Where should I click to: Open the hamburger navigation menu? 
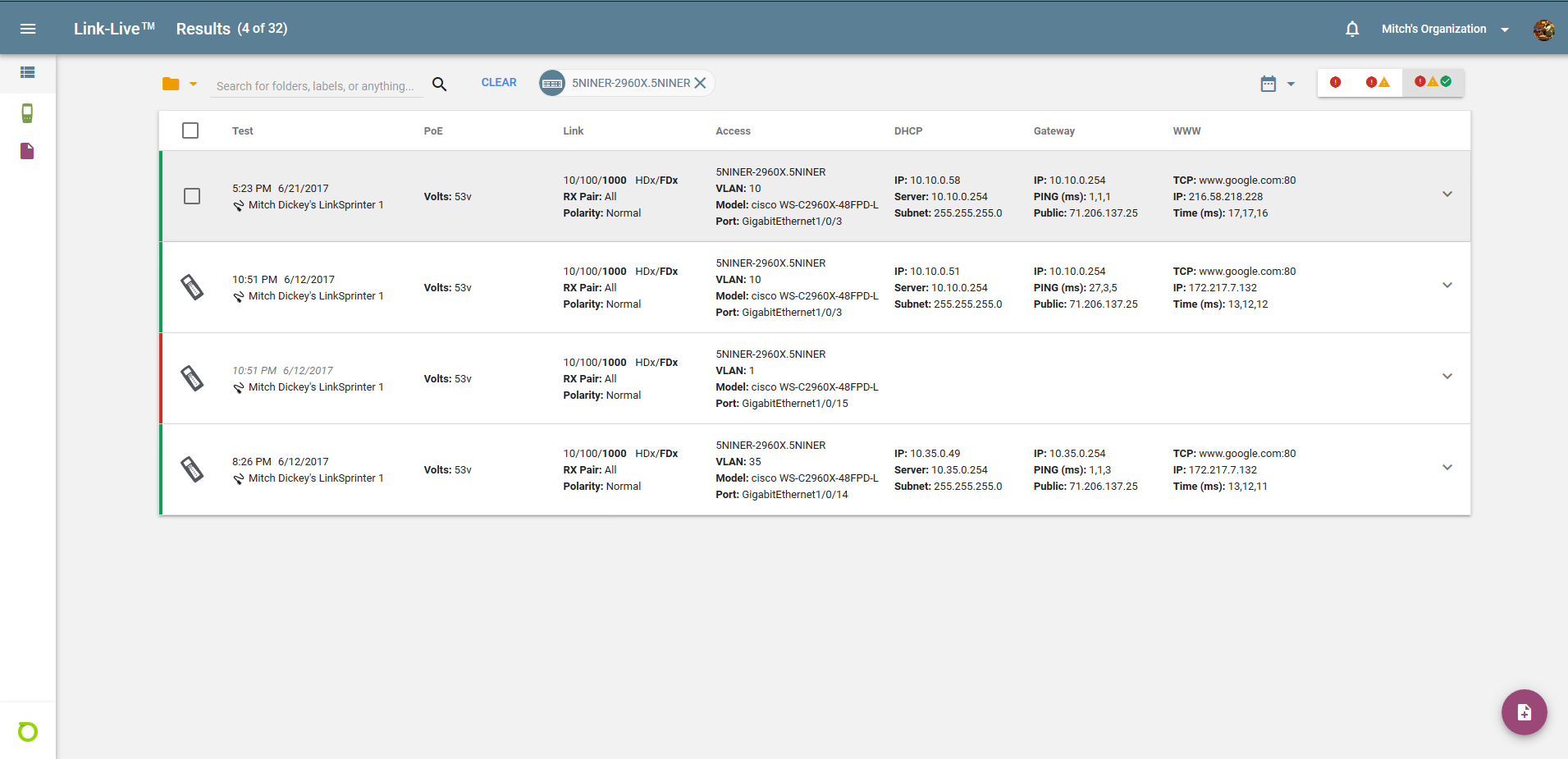pyautogui.click(x=28, y=29)
